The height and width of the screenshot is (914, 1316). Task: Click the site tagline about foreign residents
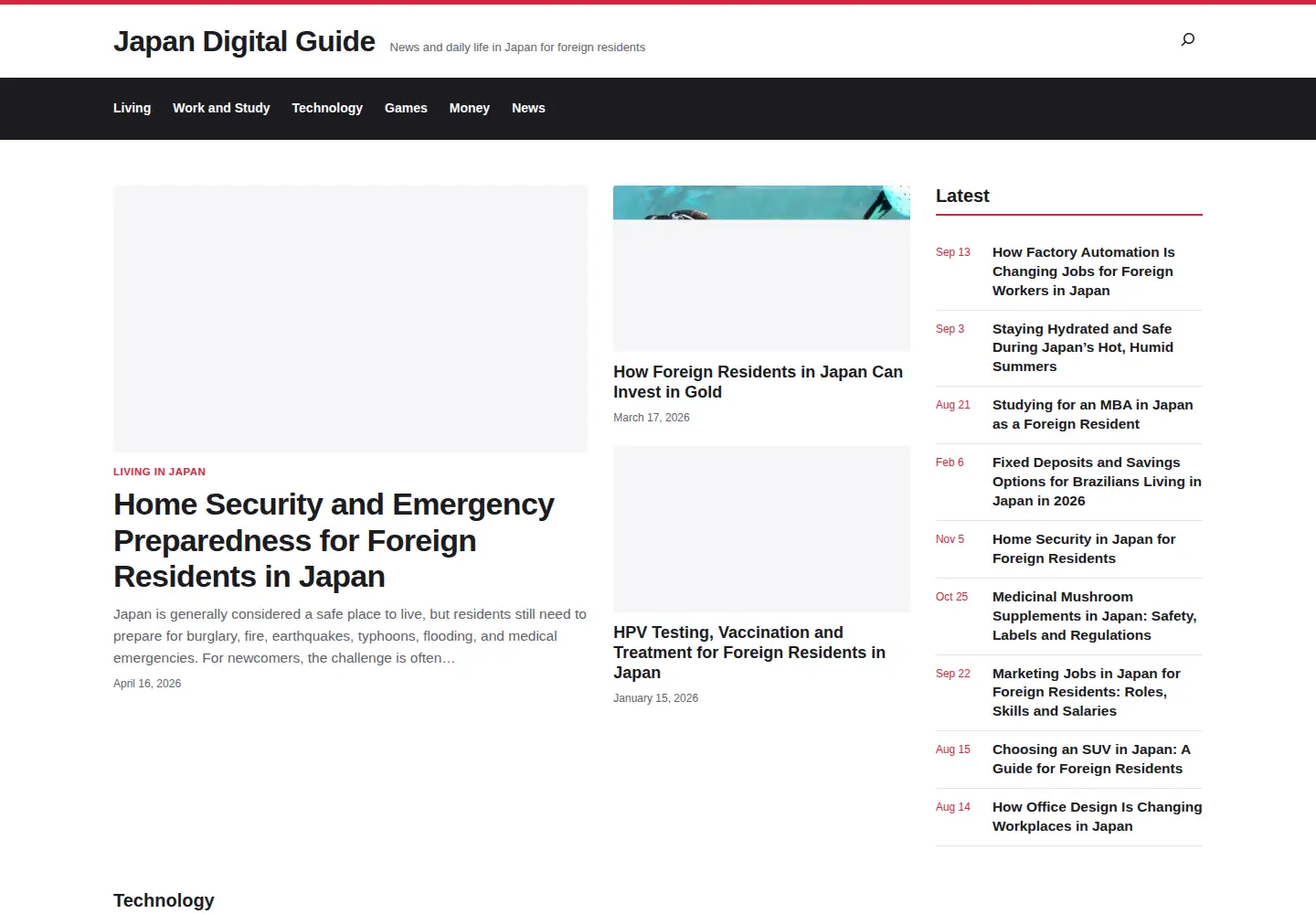517,48
